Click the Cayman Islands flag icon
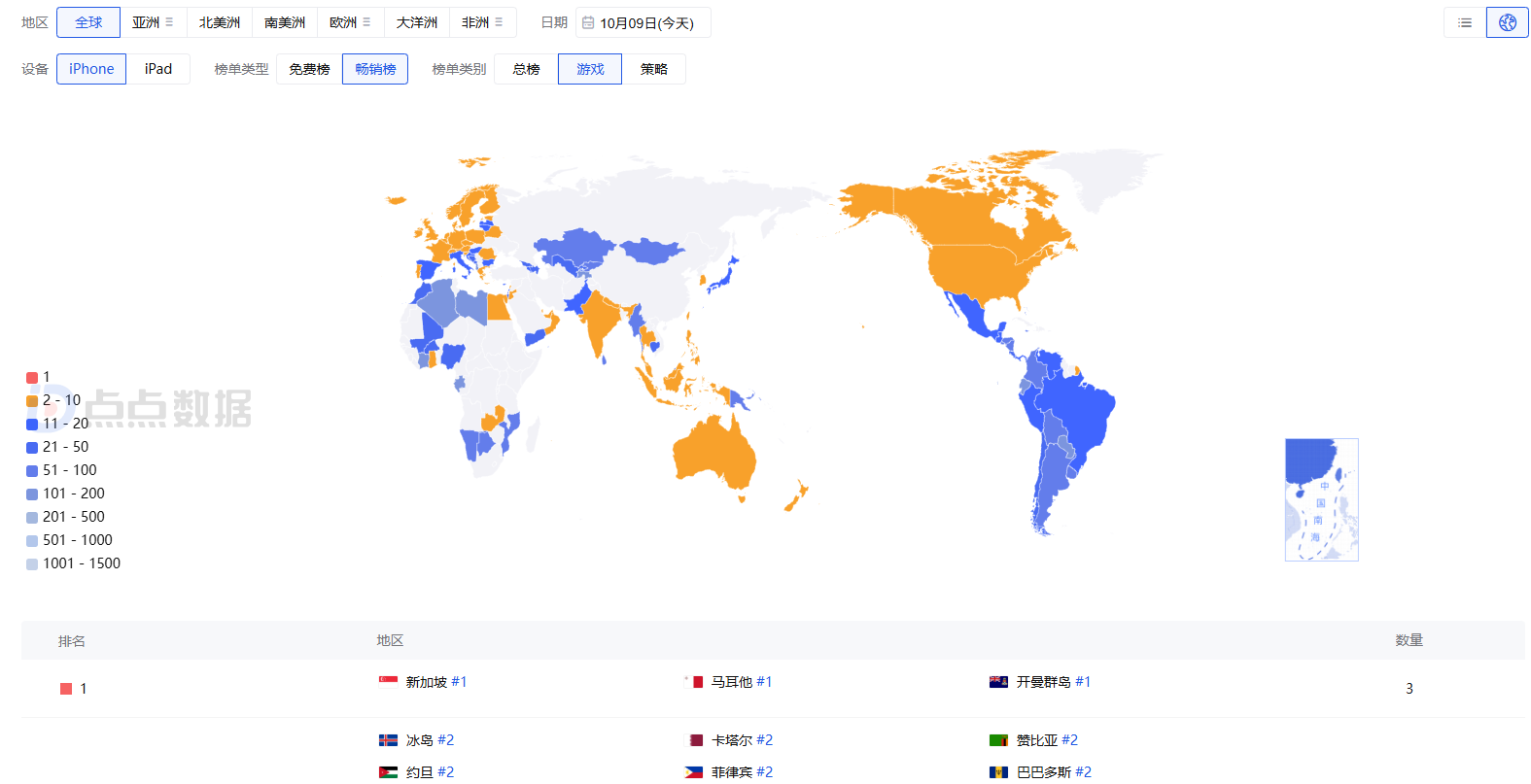This screenshot has height=784, width=1531. (x=998, y=682)
